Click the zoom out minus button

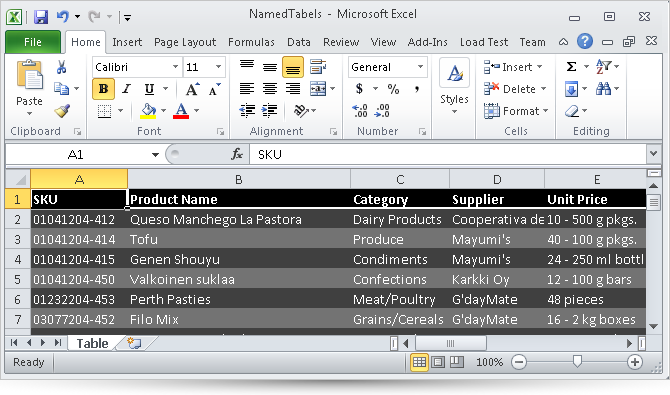tap(519, 363)
